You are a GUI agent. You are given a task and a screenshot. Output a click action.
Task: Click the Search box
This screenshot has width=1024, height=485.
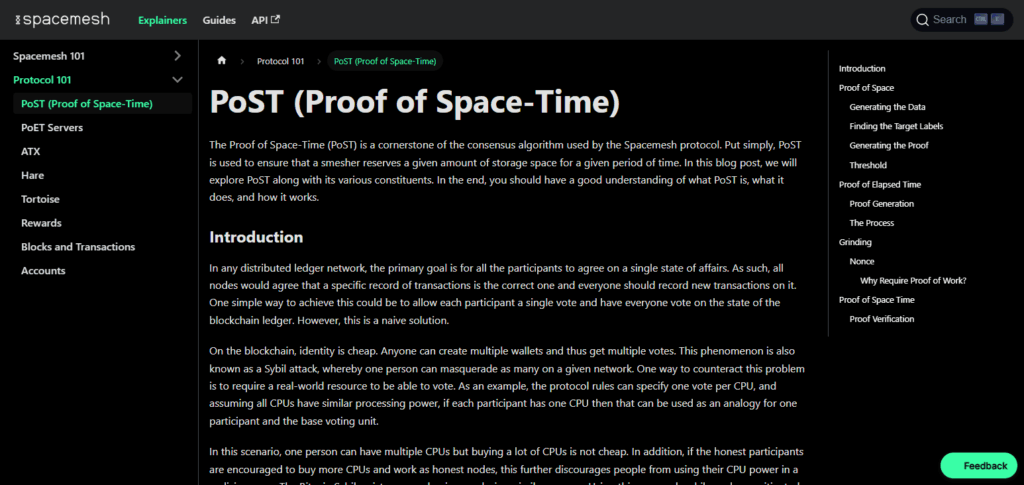961,20
